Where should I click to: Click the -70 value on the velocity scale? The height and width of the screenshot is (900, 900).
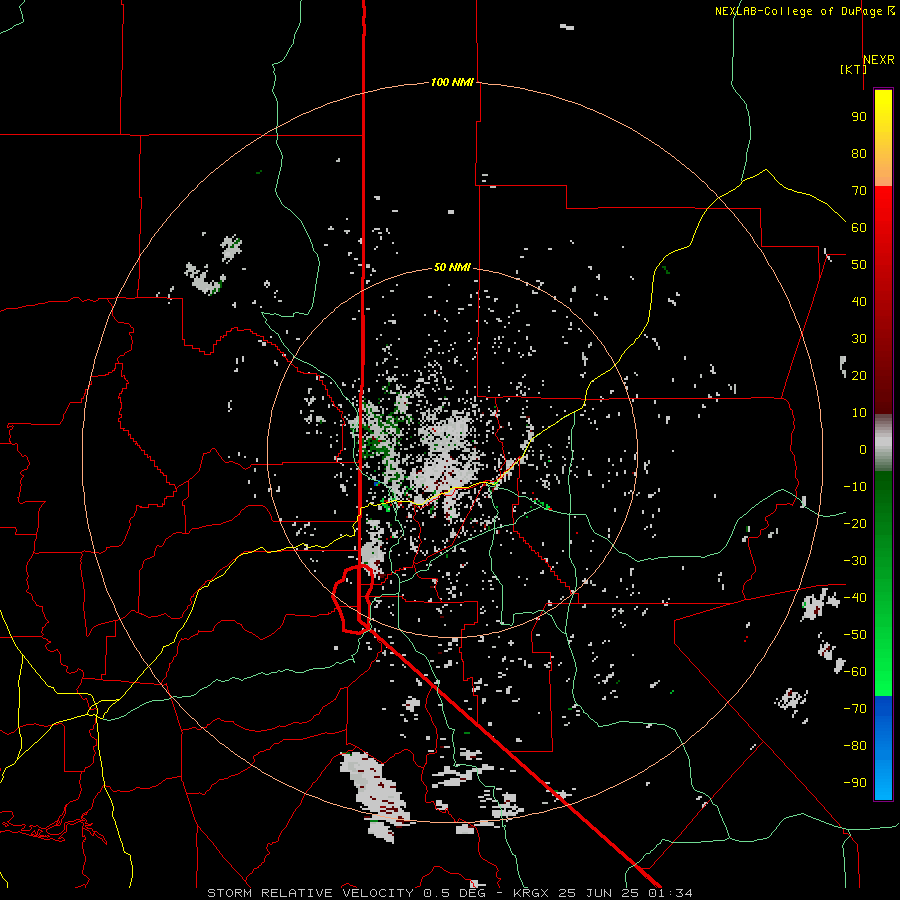click(855, 709)
